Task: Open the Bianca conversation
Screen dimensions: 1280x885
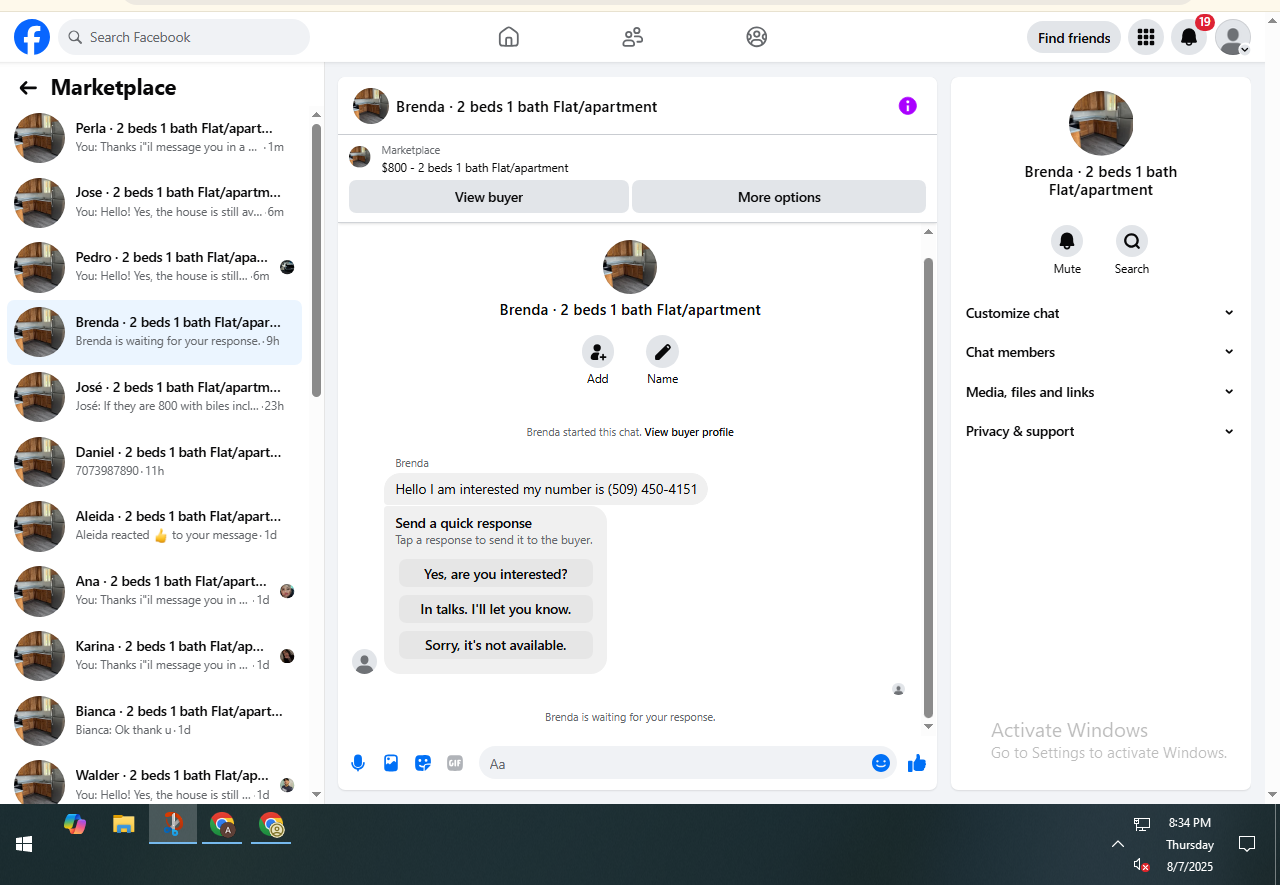Action: [154, 720]
